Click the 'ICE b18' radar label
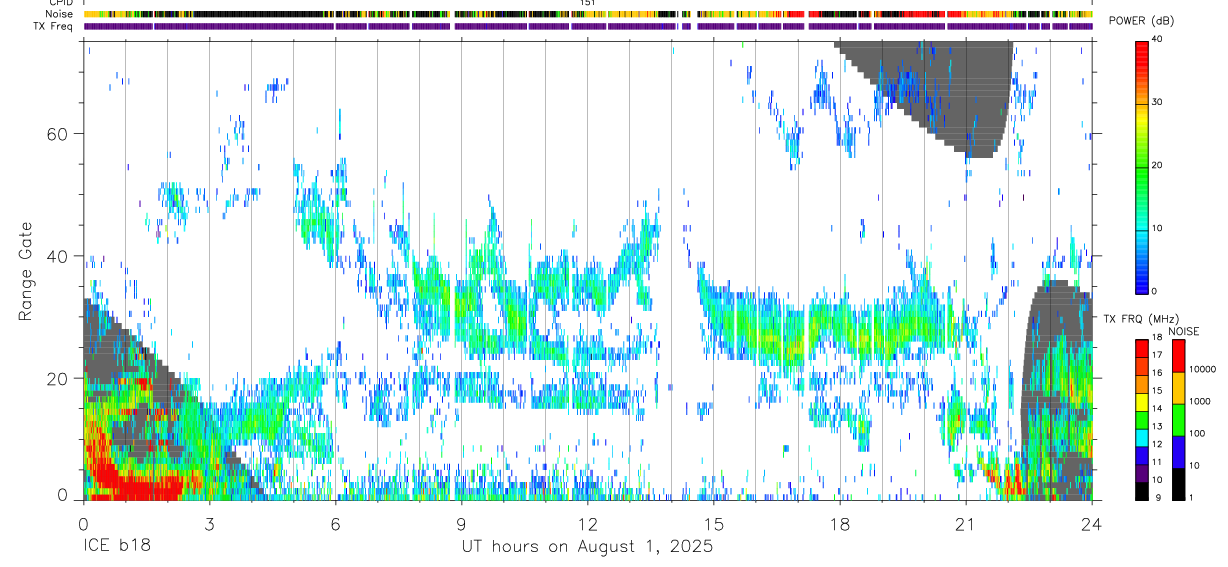Screen dimensions: 1228x567 click(115, 547)
